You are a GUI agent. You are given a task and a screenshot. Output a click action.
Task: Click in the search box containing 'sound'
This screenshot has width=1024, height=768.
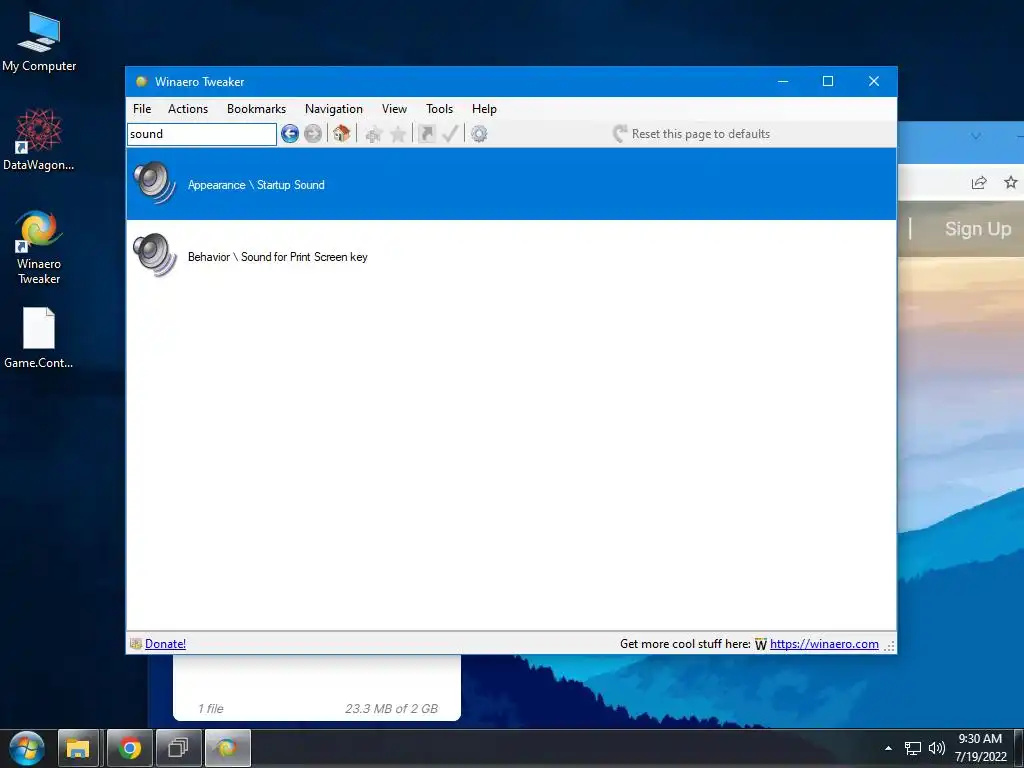point(202,134)
